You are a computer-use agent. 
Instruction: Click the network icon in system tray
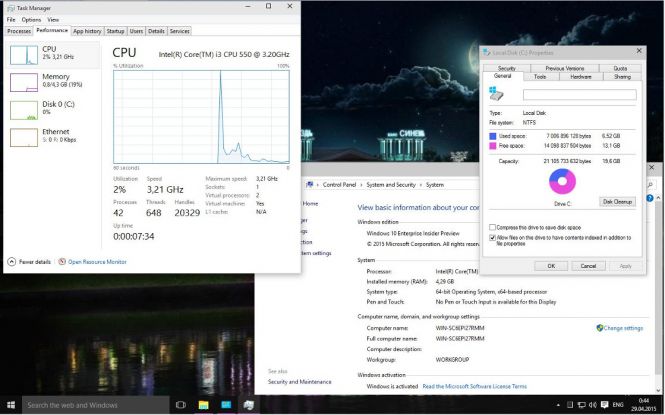coord(582,405)
